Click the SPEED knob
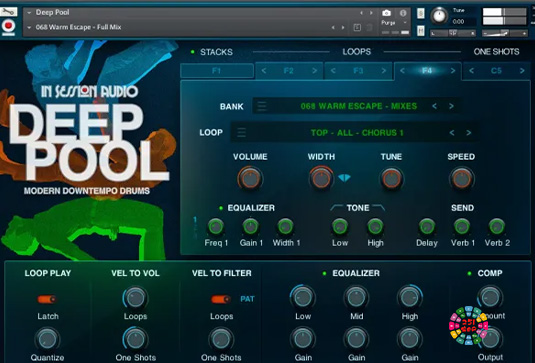 pos(461,178)
